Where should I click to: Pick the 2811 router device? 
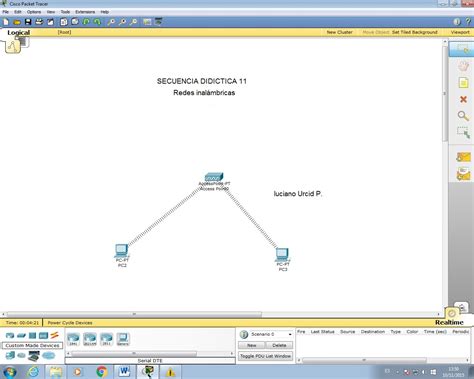coord(106,339)
